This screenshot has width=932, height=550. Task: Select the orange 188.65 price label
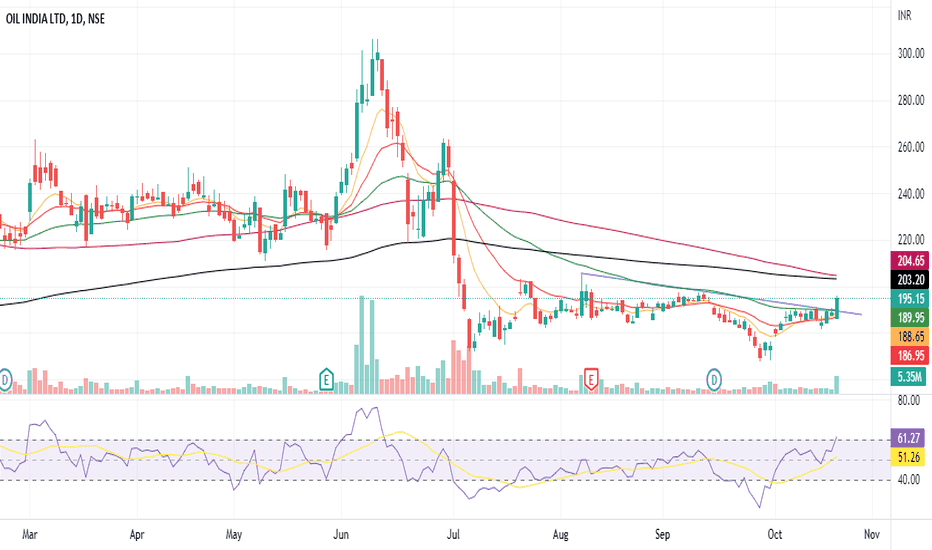[x=910, y=337]
